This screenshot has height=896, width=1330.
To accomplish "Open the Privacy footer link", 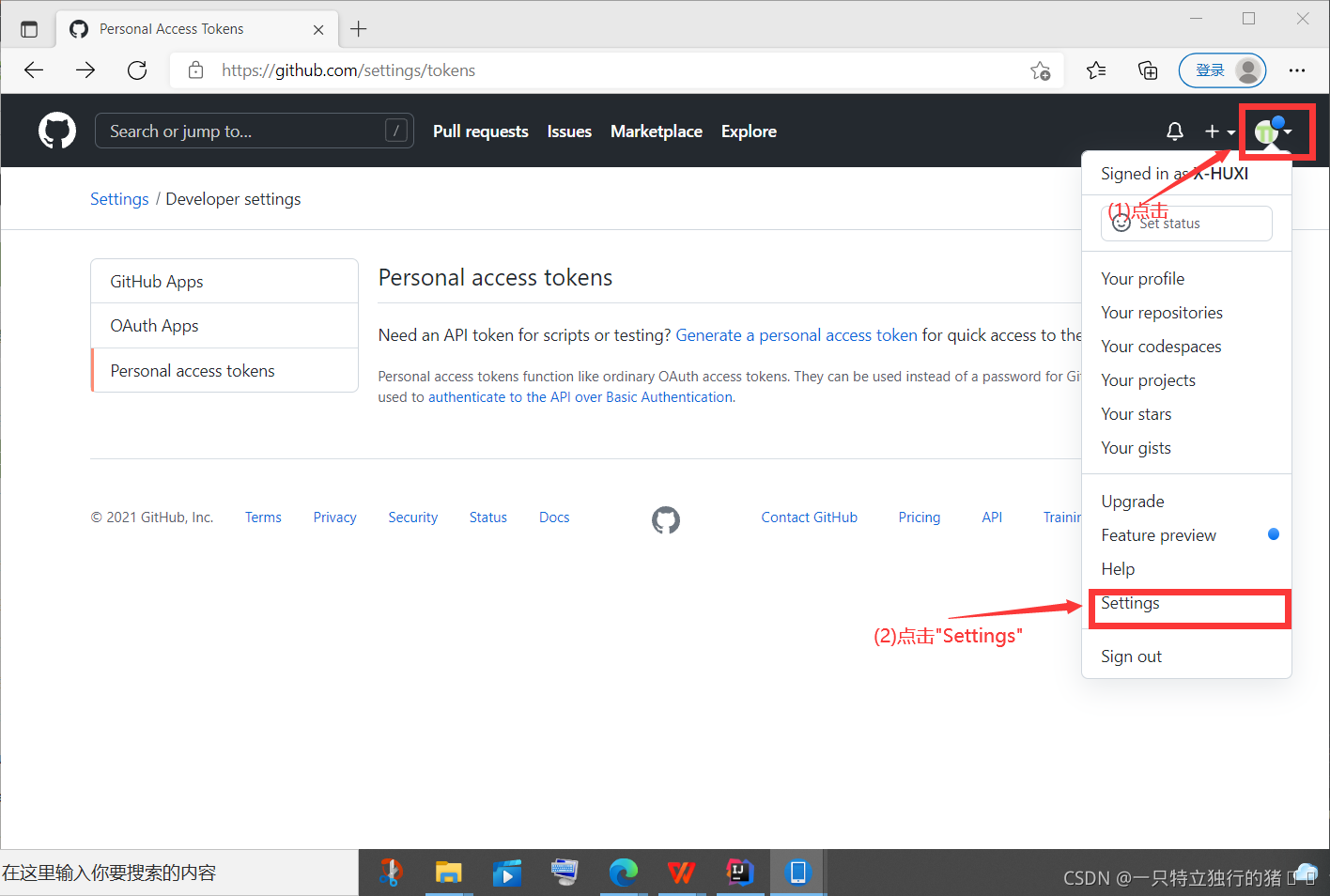I will (x=334, y=518).
